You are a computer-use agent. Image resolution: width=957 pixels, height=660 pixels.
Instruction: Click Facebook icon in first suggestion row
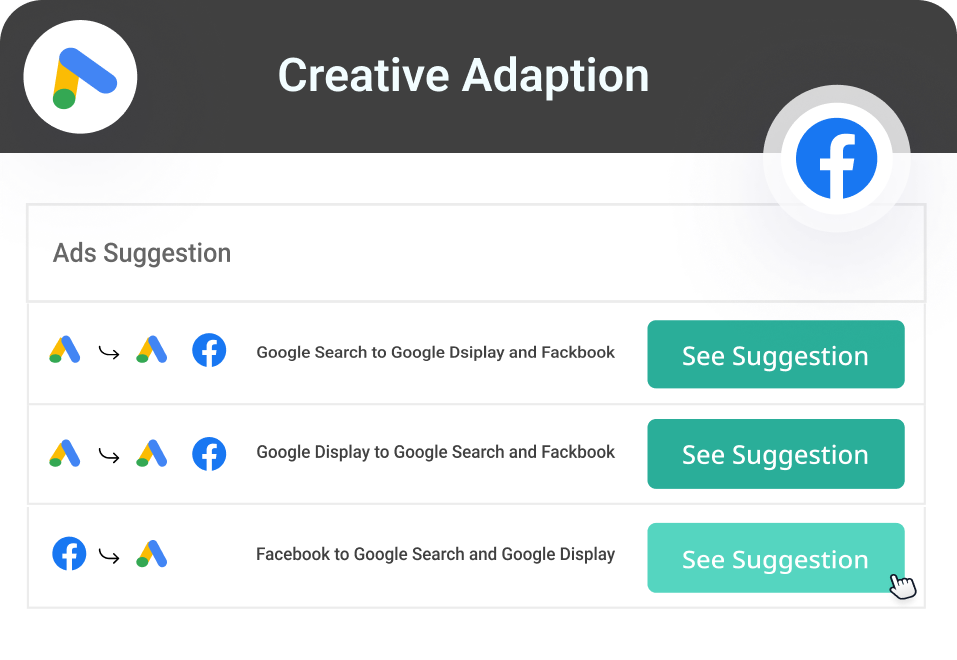[209, 350]
